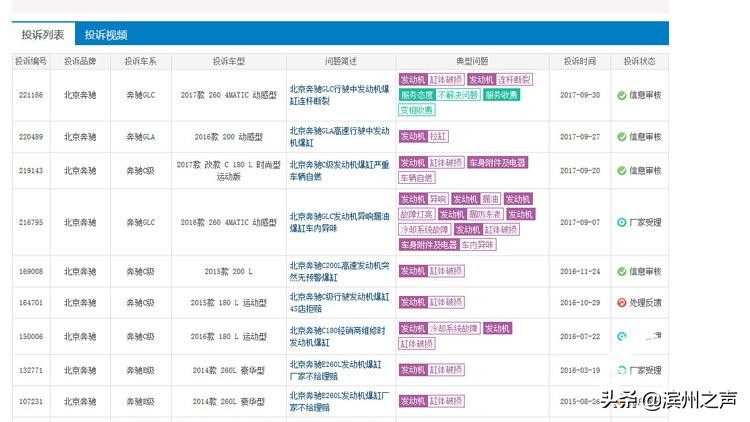Viewport: 750px width, 422px height.
Task: Click the green 服务收费 tag in row 221186
Action: (x=501, y=95)
